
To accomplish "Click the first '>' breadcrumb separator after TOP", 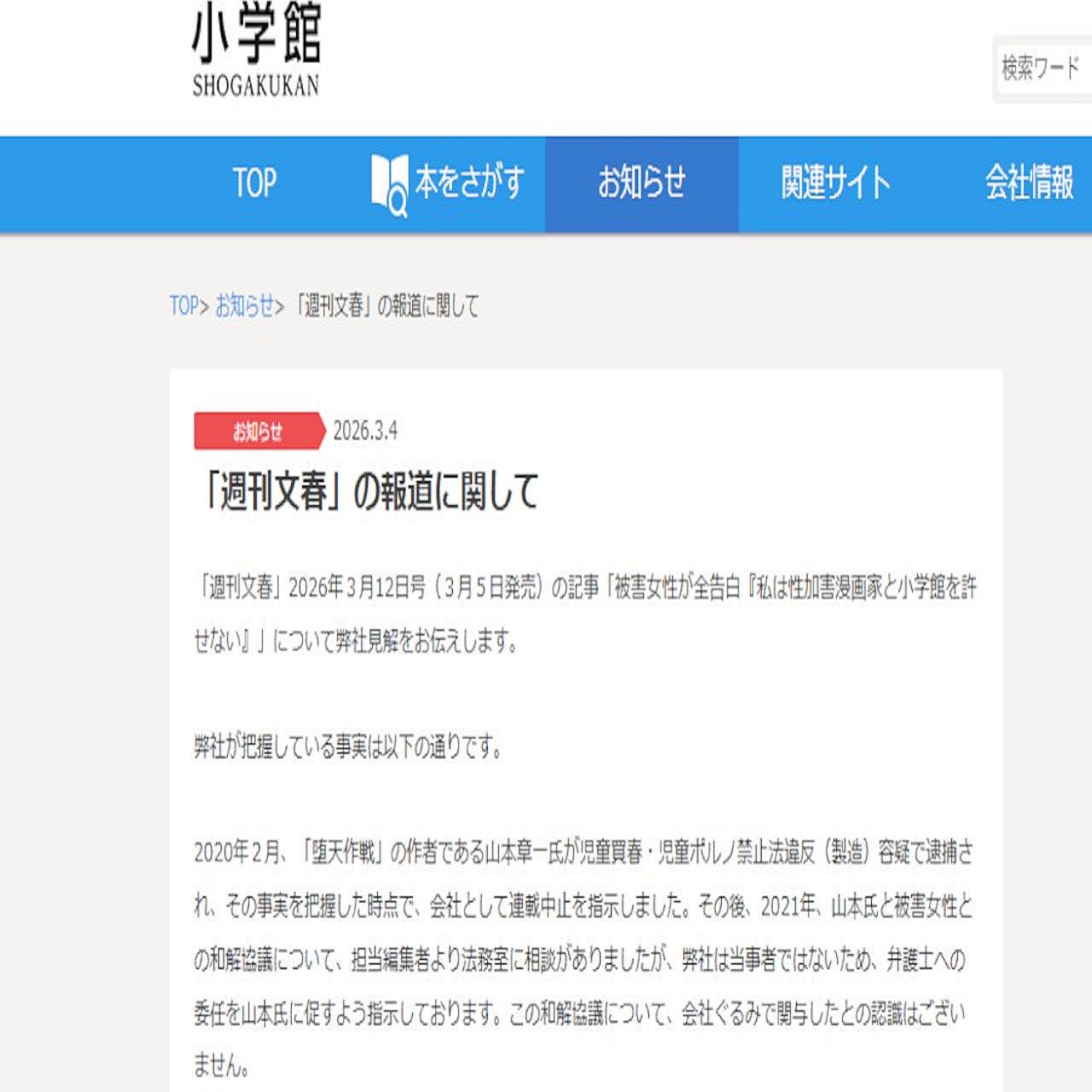I will point(205,305).
